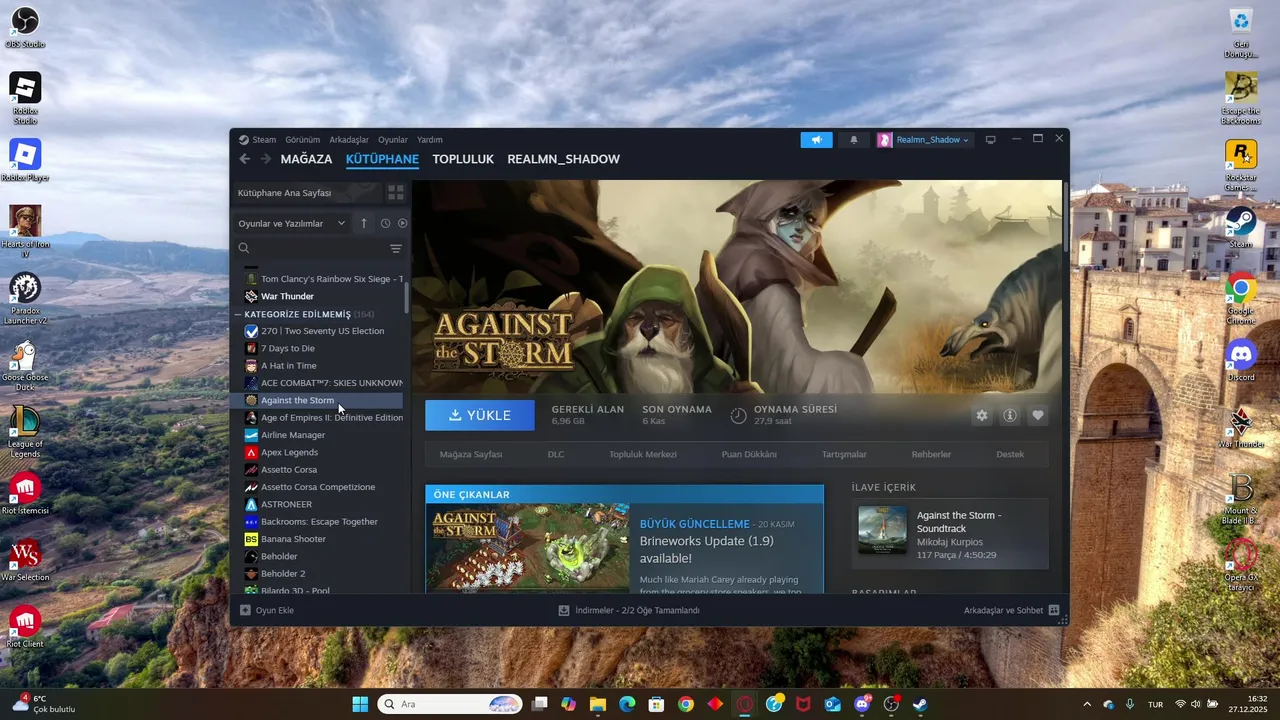Toggle the ready-to-play filter icon
1280x720 pixels.
pyautogui.click(x=403, y=223)
